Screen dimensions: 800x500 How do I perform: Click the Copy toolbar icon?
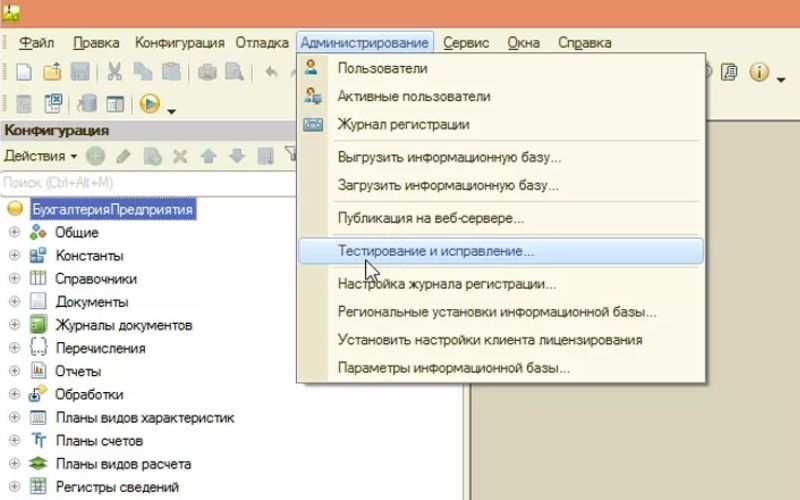tap(142, 72)
